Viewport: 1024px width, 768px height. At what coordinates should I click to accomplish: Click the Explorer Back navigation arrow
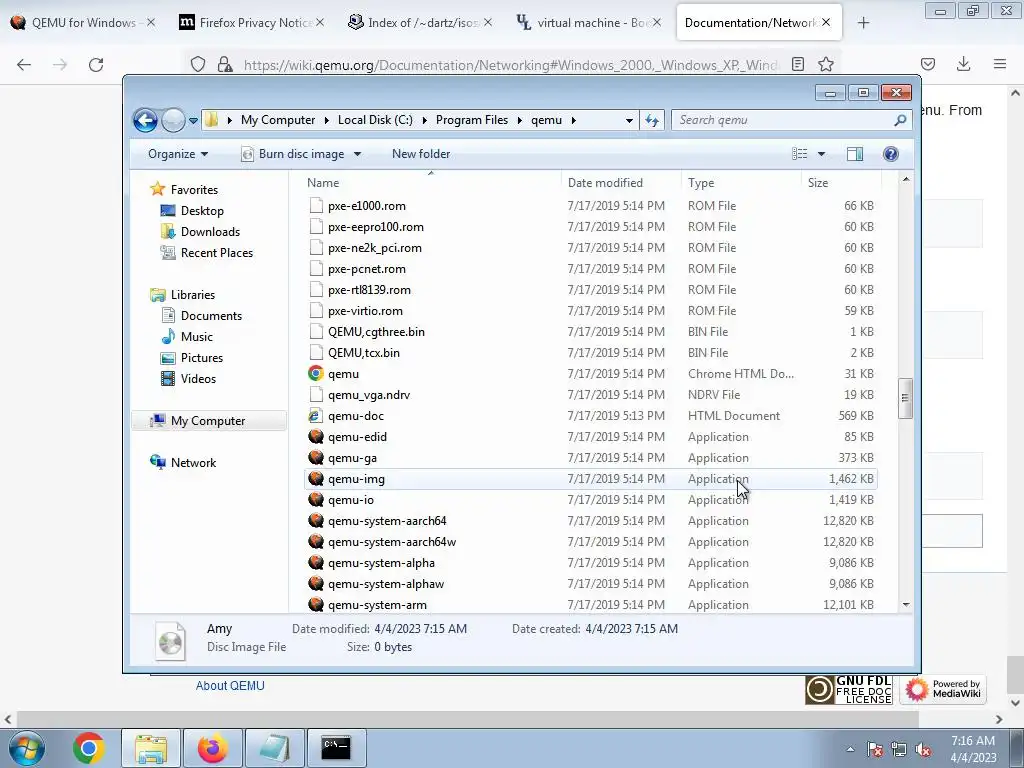point(145,120)
